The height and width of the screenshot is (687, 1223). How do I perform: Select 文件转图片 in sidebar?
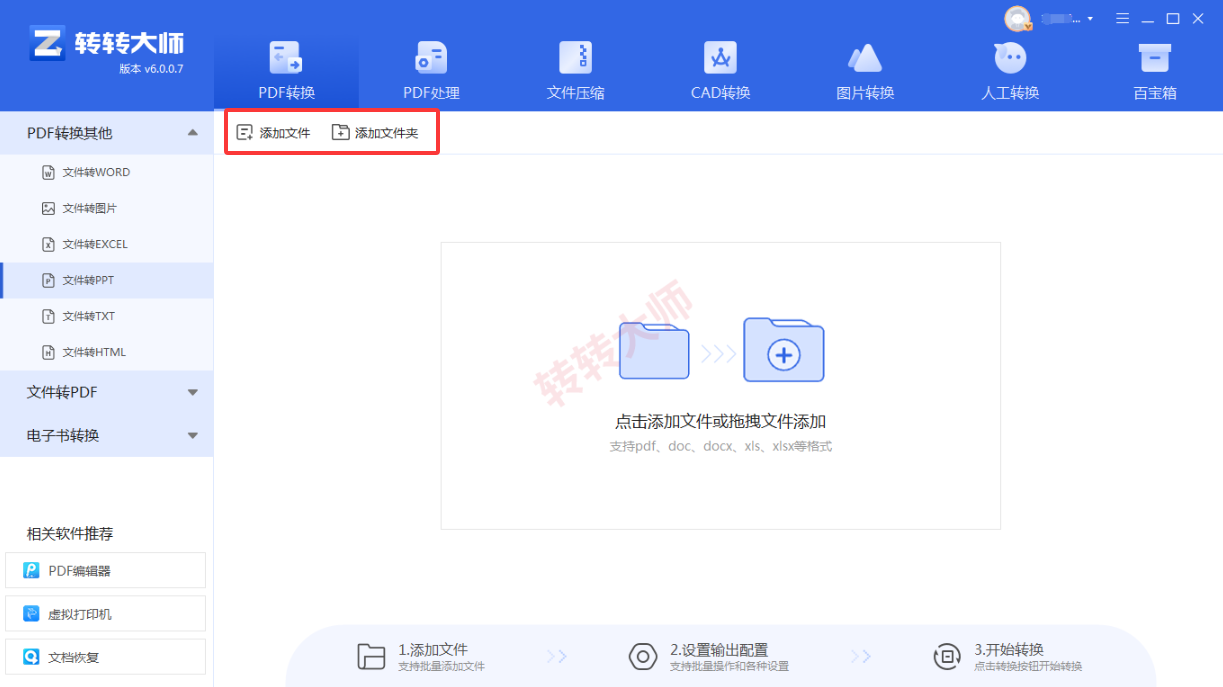tap(106, 208)
